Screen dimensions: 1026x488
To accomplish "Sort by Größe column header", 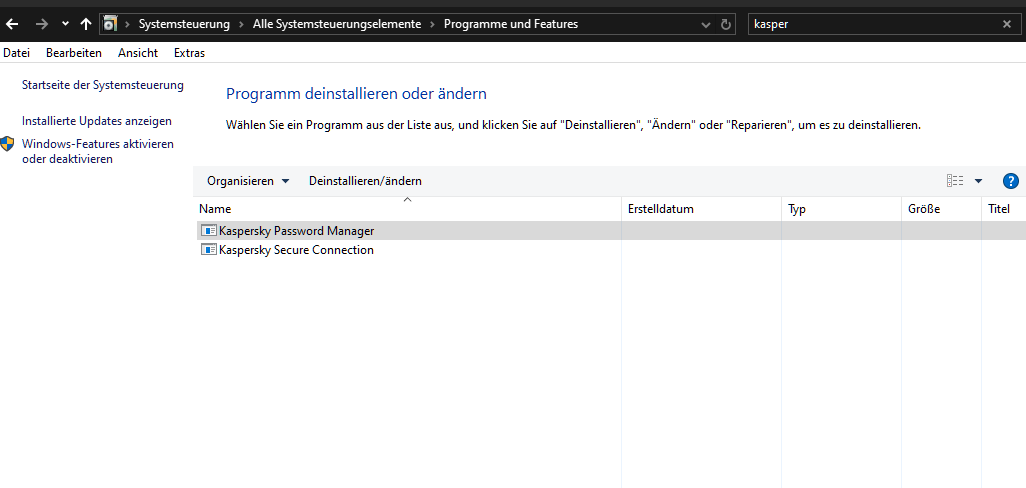I will tap(941, 209).
